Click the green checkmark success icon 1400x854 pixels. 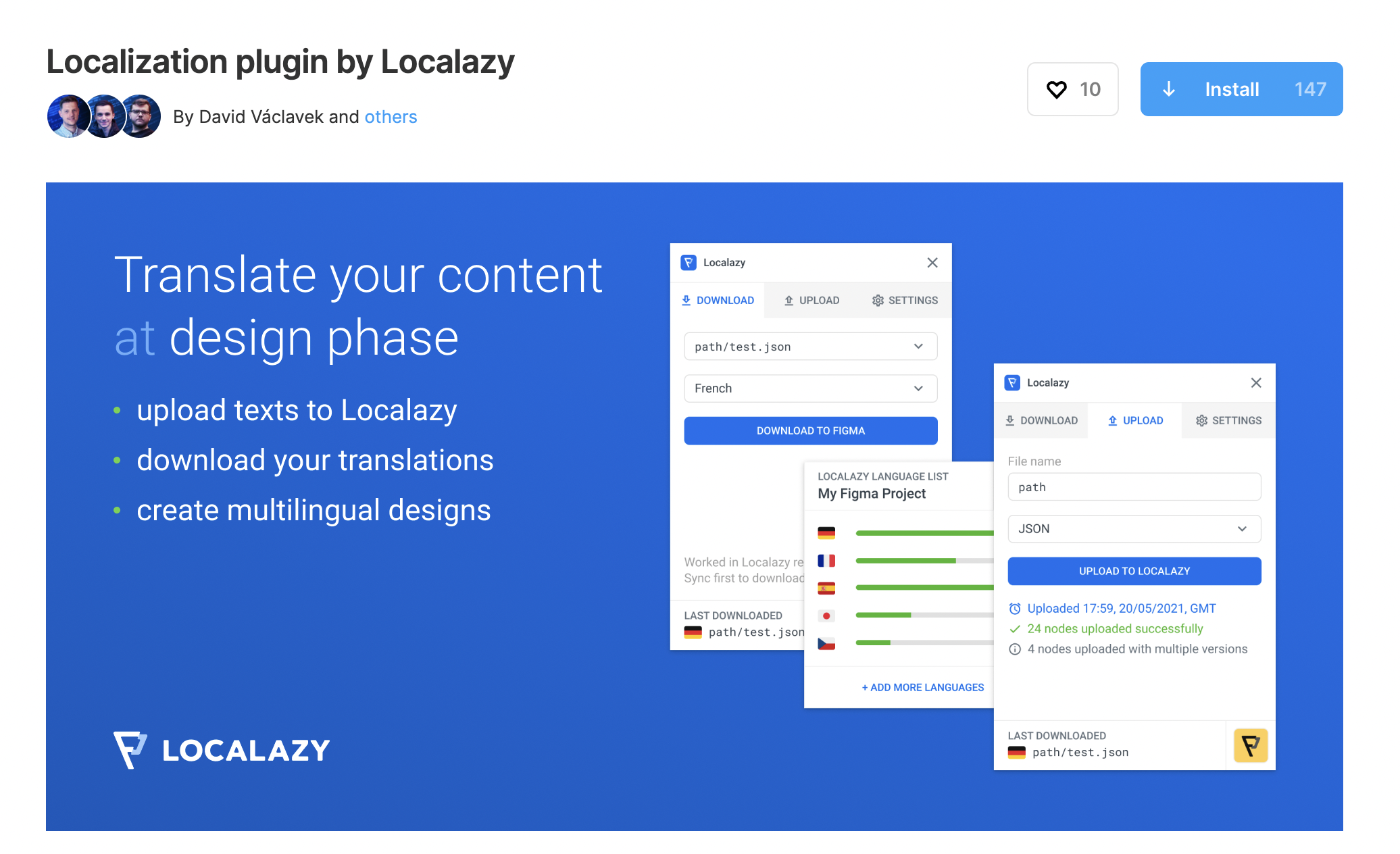(1015, 629)
